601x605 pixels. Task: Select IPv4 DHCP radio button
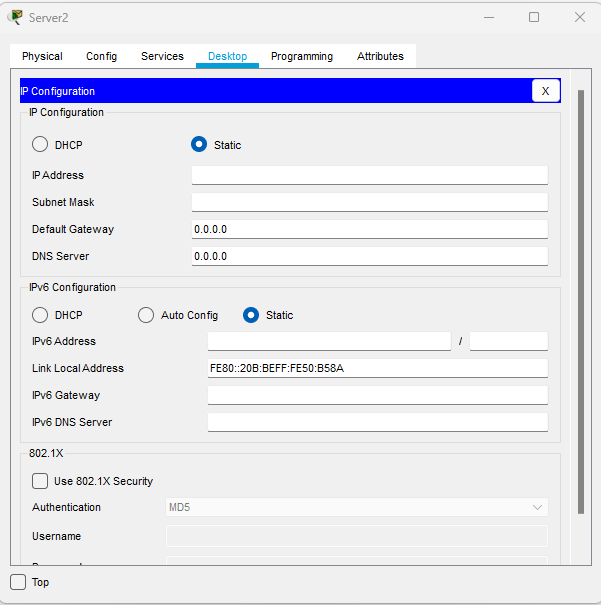point(40,144)
